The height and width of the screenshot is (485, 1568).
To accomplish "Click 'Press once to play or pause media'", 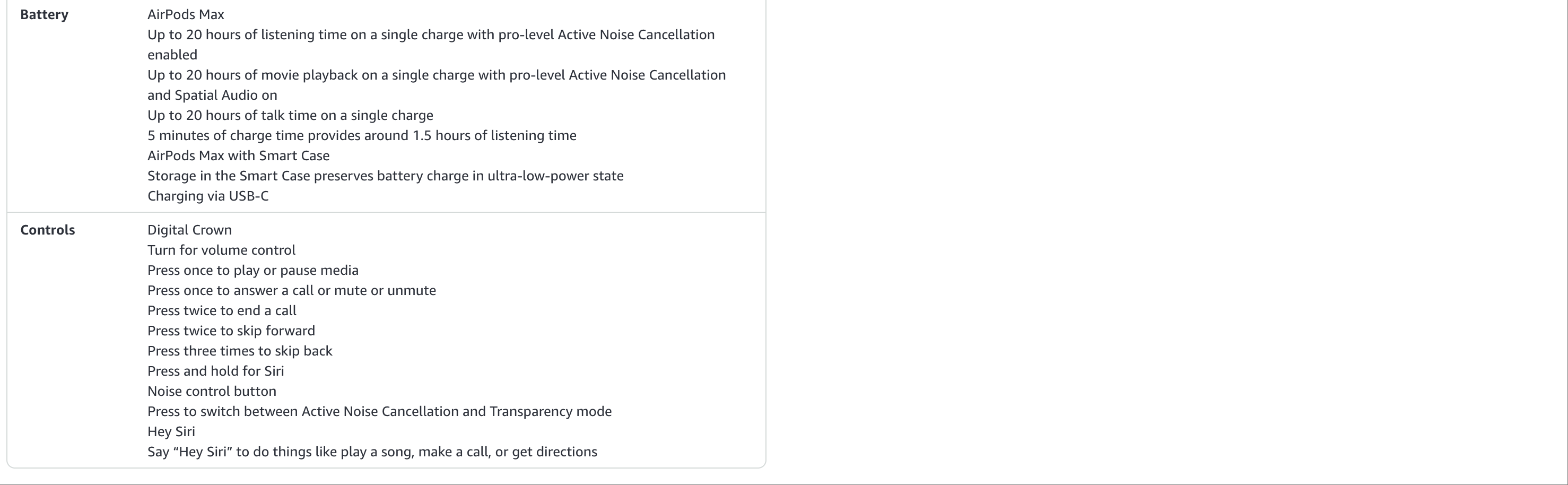I will 252,270.
